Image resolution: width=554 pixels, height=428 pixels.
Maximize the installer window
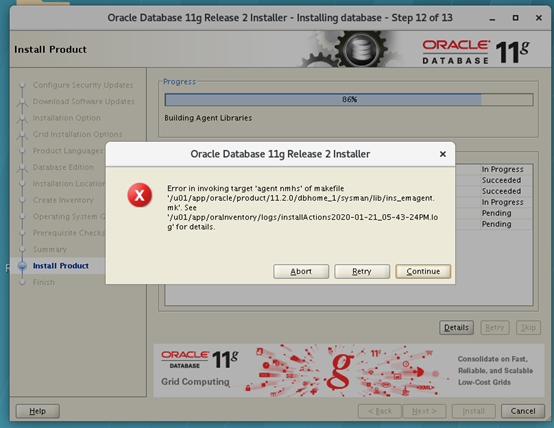click(515, 18)
